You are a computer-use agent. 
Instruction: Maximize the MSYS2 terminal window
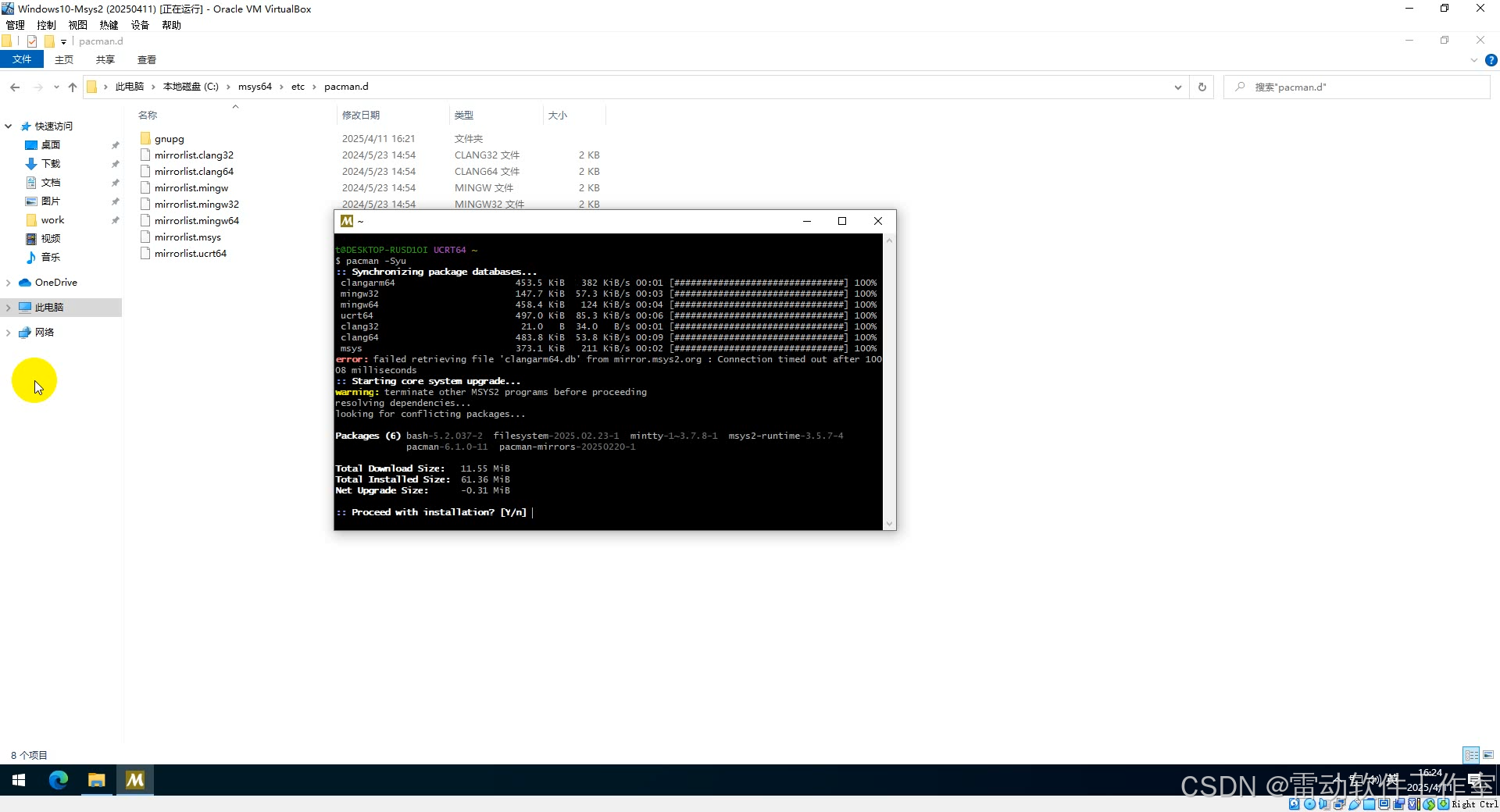tap(842, 221)
